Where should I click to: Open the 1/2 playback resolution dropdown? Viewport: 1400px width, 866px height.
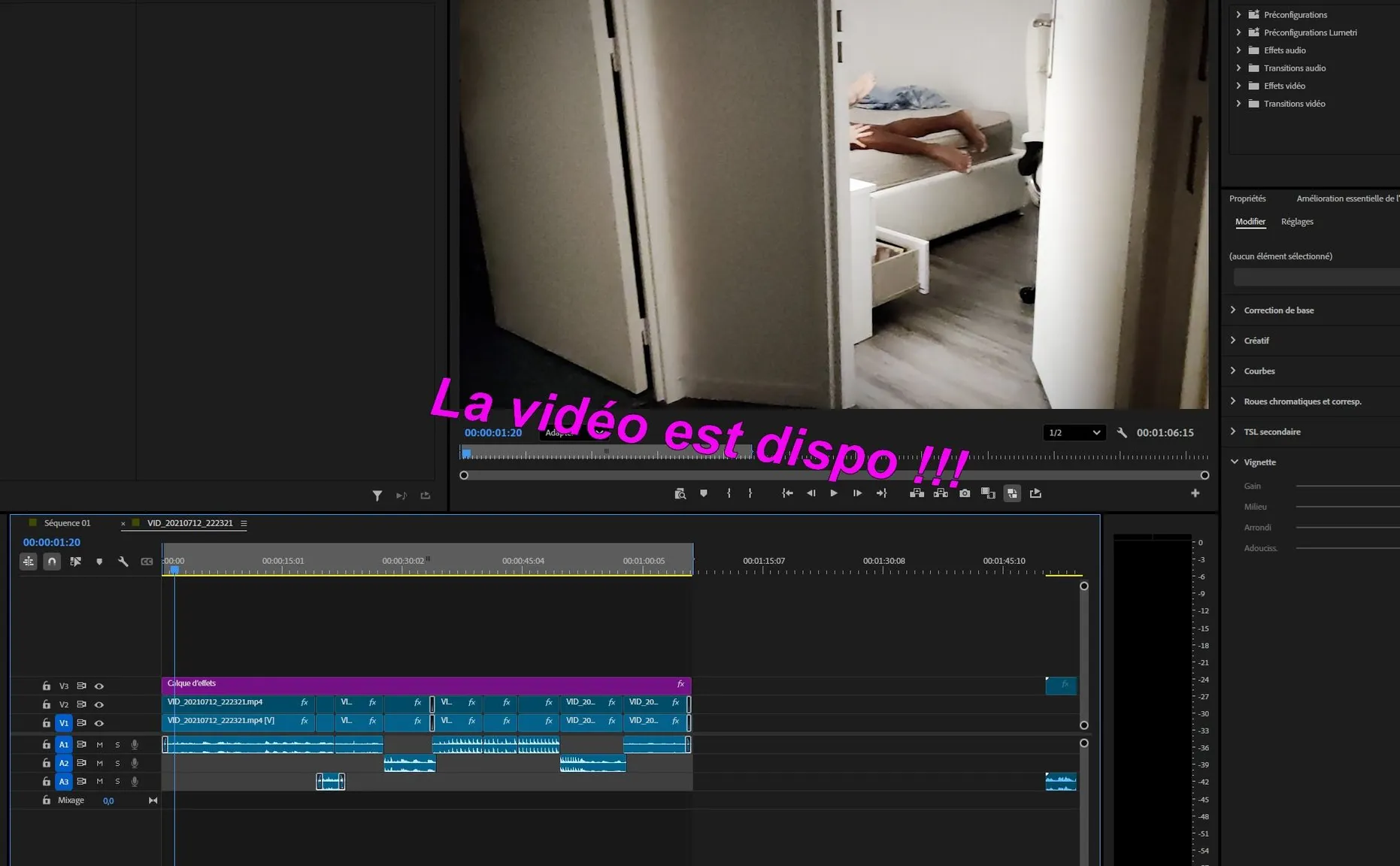pos(1074,432)
